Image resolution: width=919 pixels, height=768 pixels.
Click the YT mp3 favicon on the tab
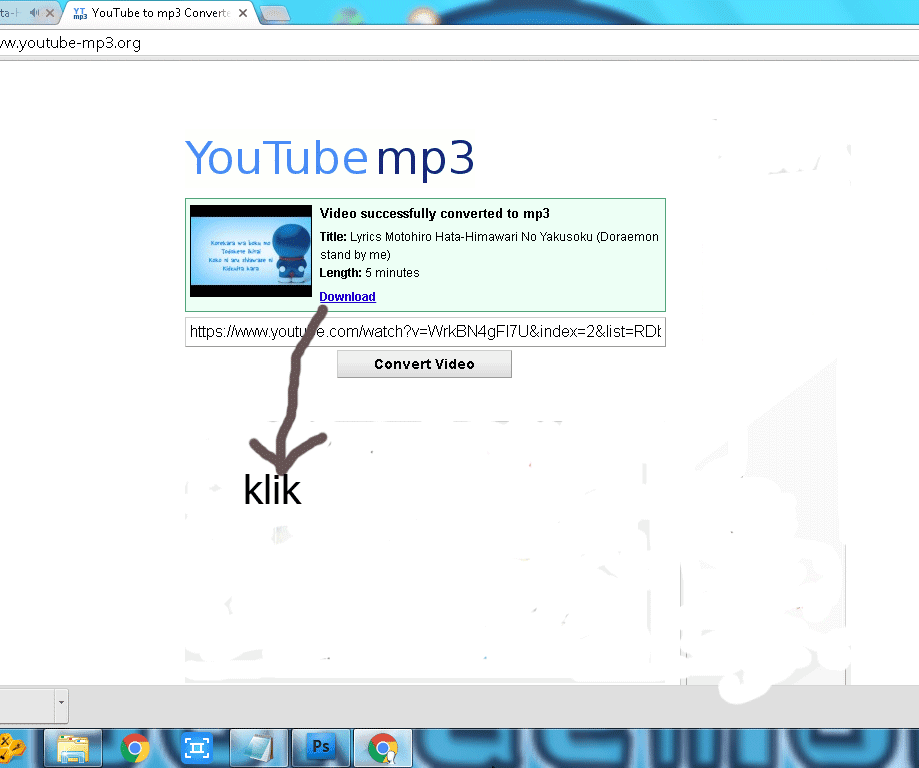click(80, 13)
